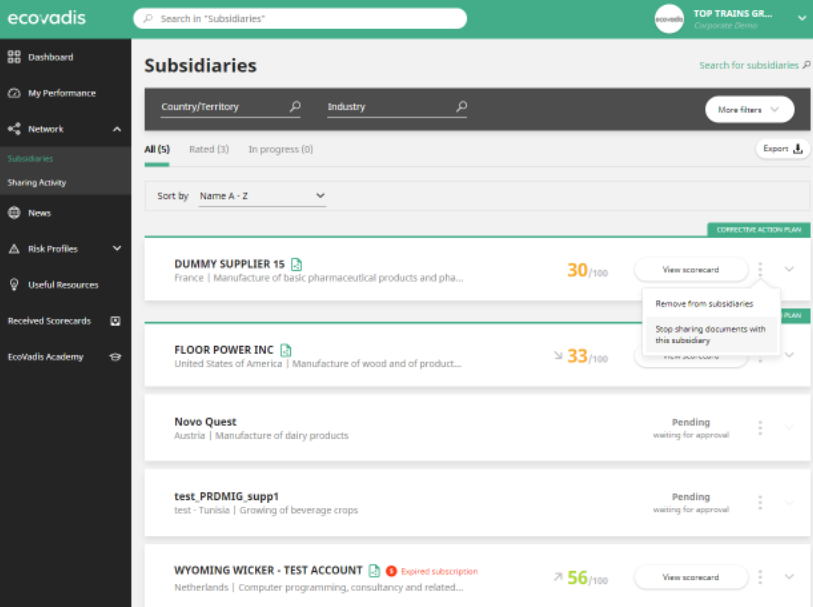The image size is (813, 607).
Task: Click the magnifier icon in top search bar
Action: coord(148,19)
